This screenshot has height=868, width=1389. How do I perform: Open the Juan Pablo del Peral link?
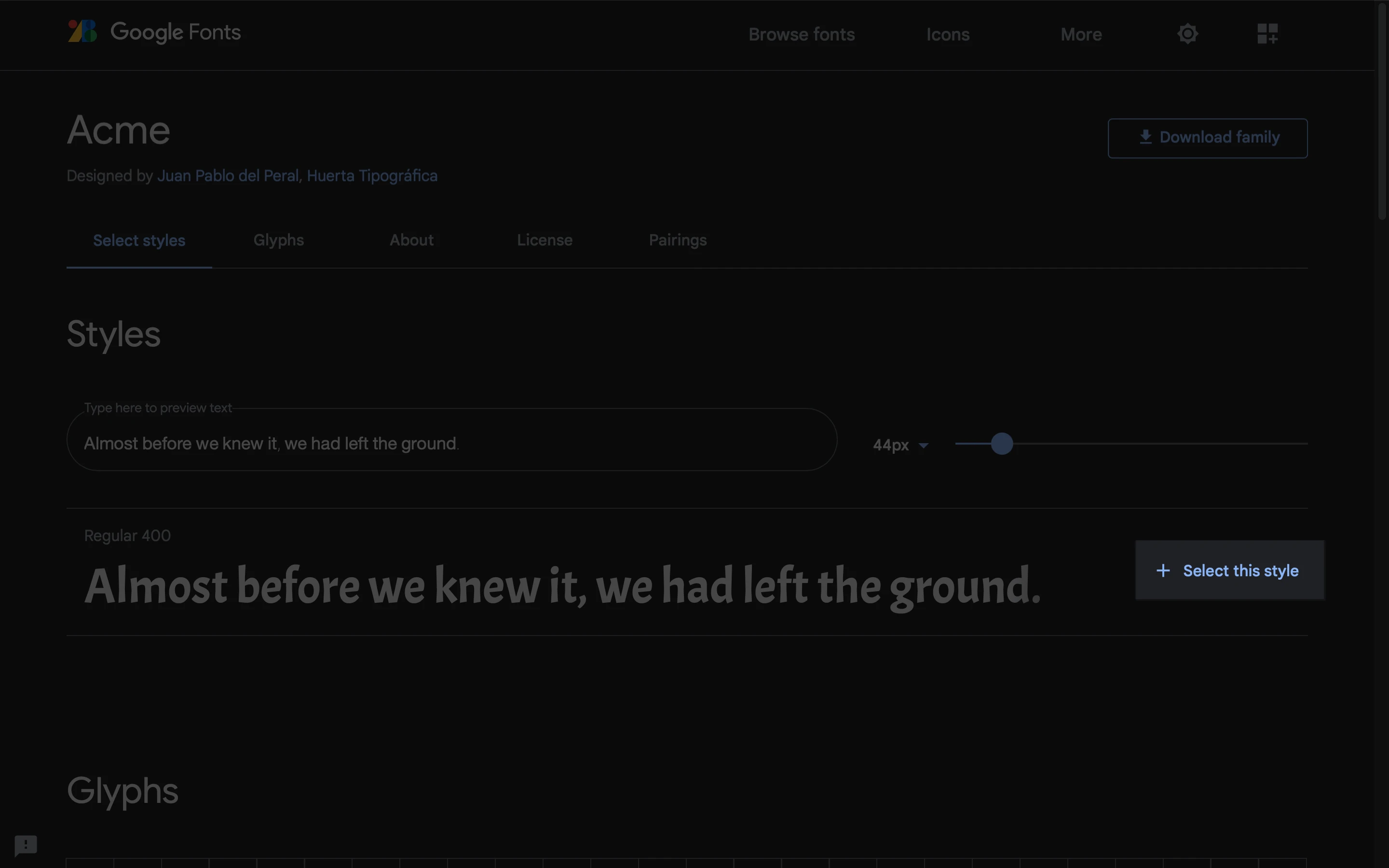click(x=228, y=176)
